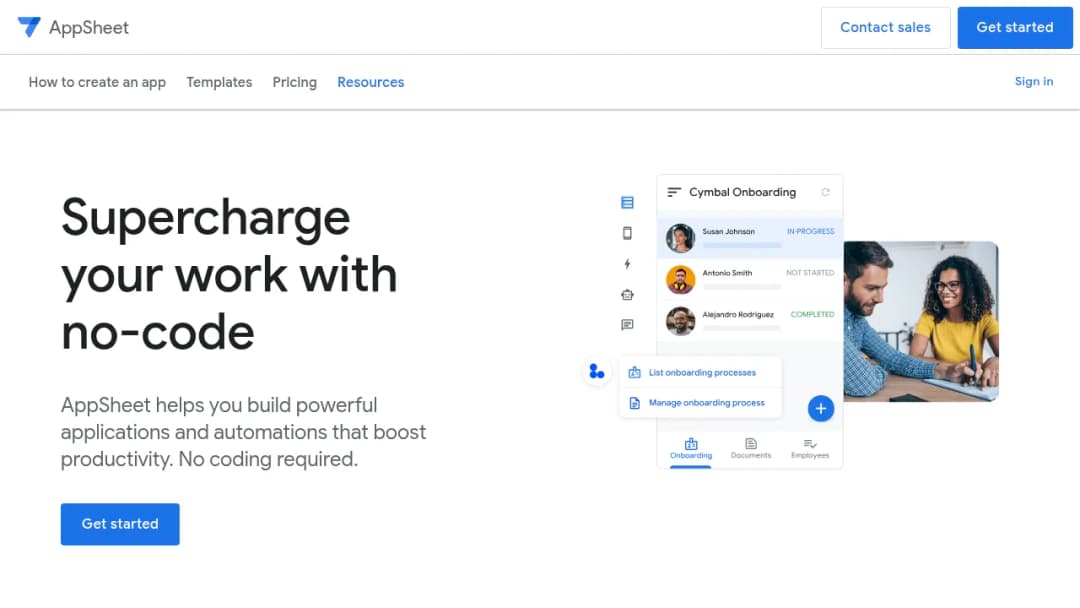Click the Cymbal Onboarding title
The image size is (1080, 608).
point(742,192)
